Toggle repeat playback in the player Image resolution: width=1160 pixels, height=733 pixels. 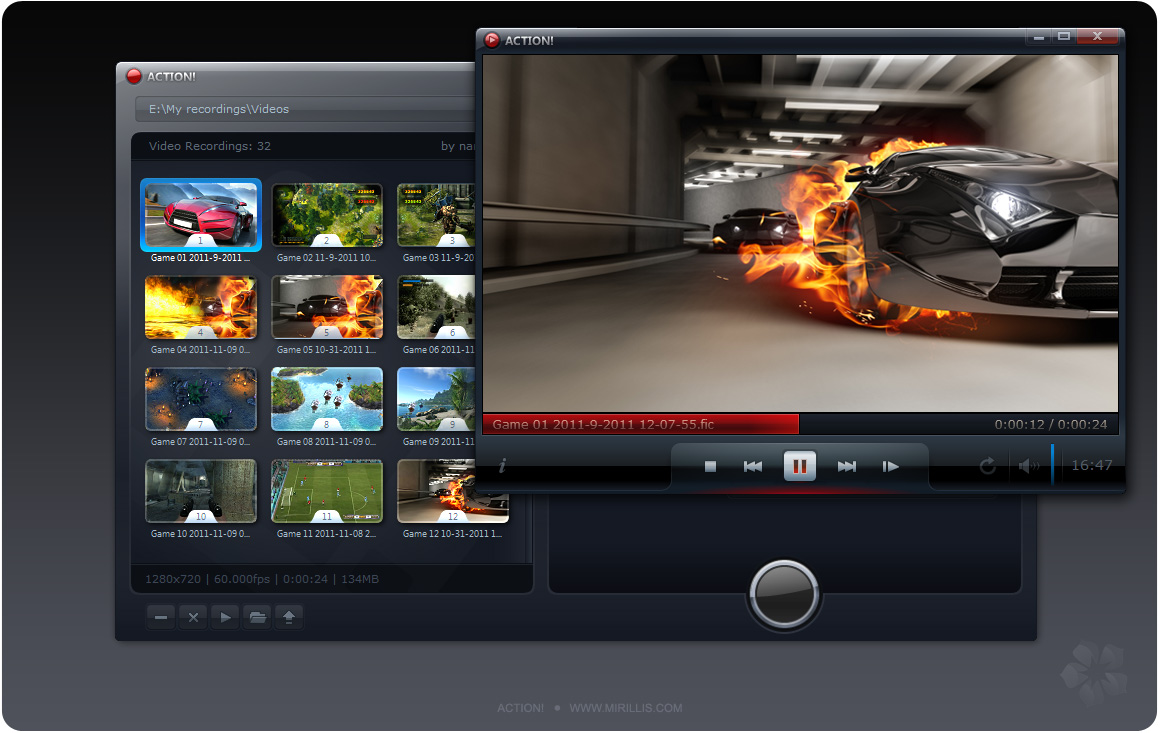pyautogui.click(x=987, y=466)
